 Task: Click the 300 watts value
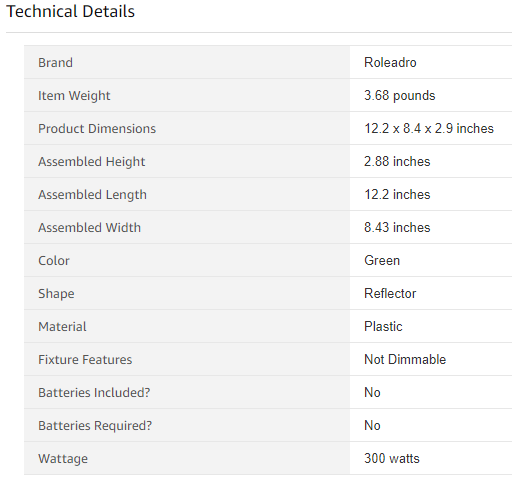pos(392,458)
